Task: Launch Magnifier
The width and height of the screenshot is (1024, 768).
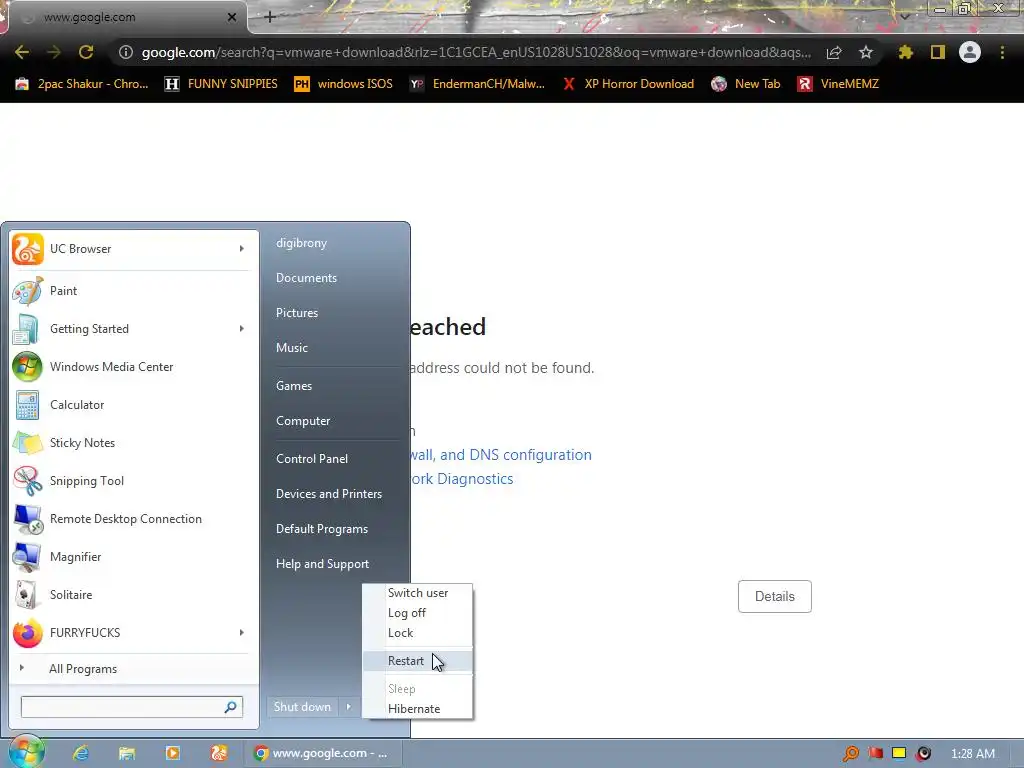Action: pyautogui.click(x=131, y=556)
